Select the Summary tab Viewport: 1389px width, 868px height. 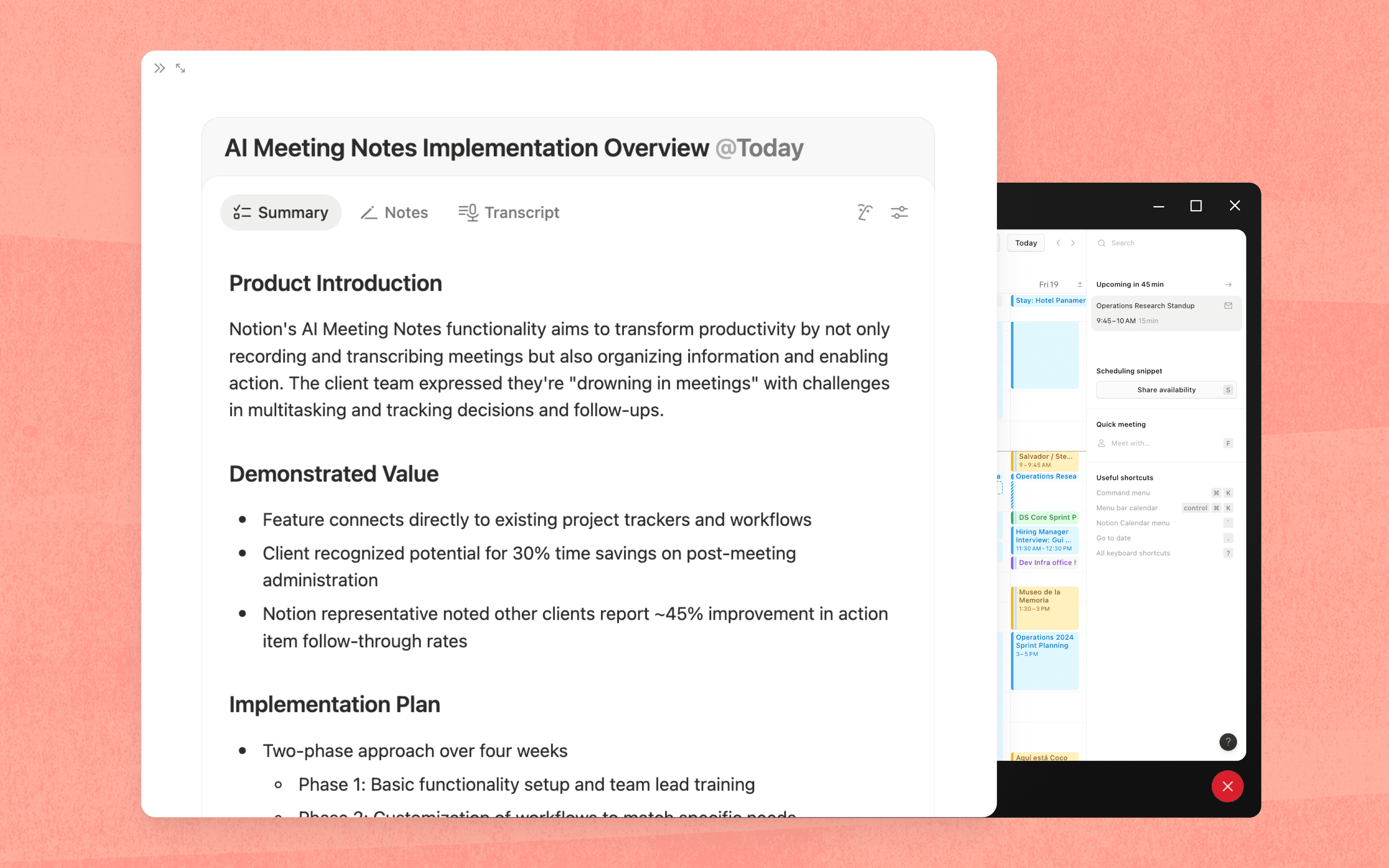coord(281,212)
